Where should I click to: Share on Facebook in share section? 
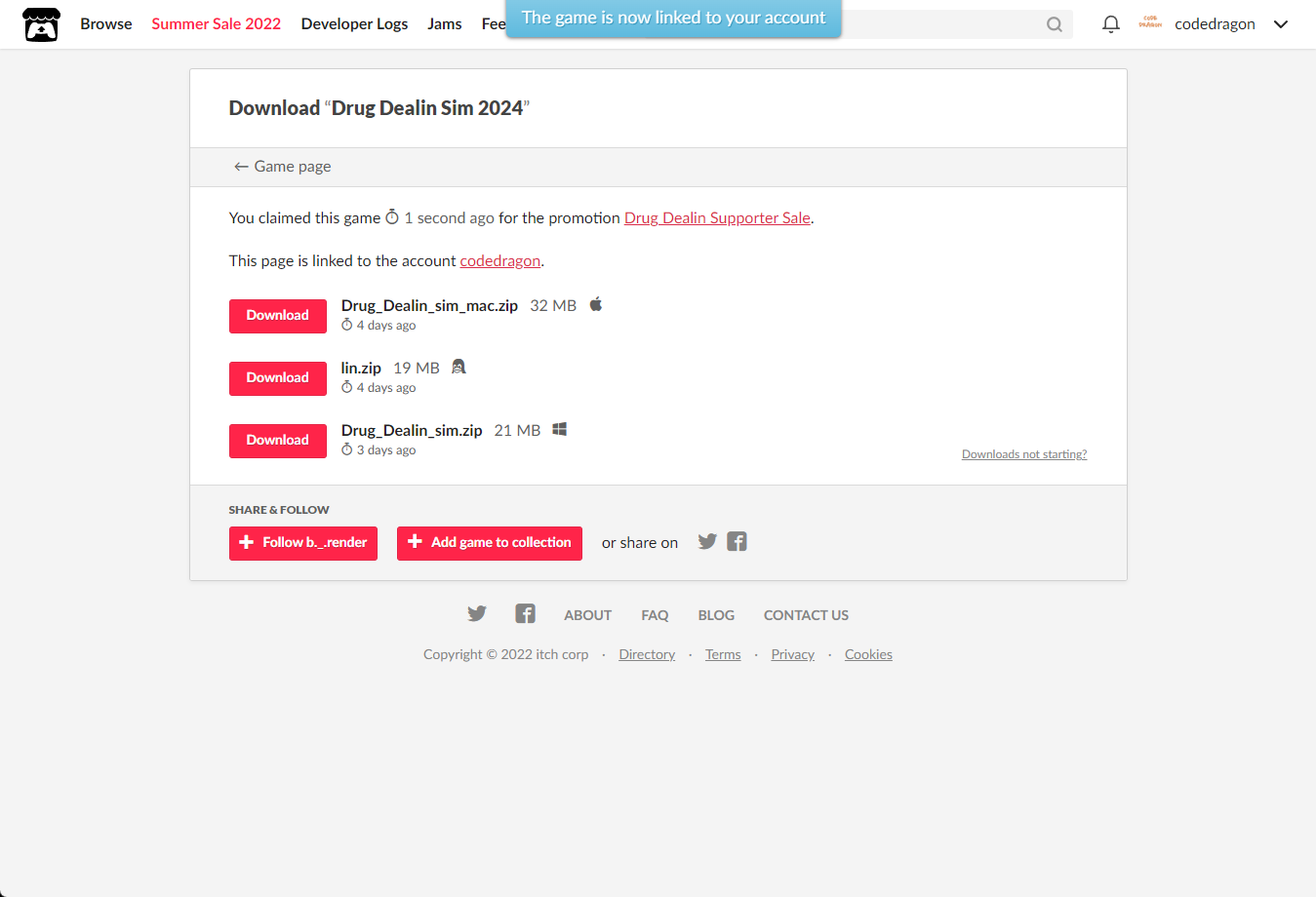point(737,541)
